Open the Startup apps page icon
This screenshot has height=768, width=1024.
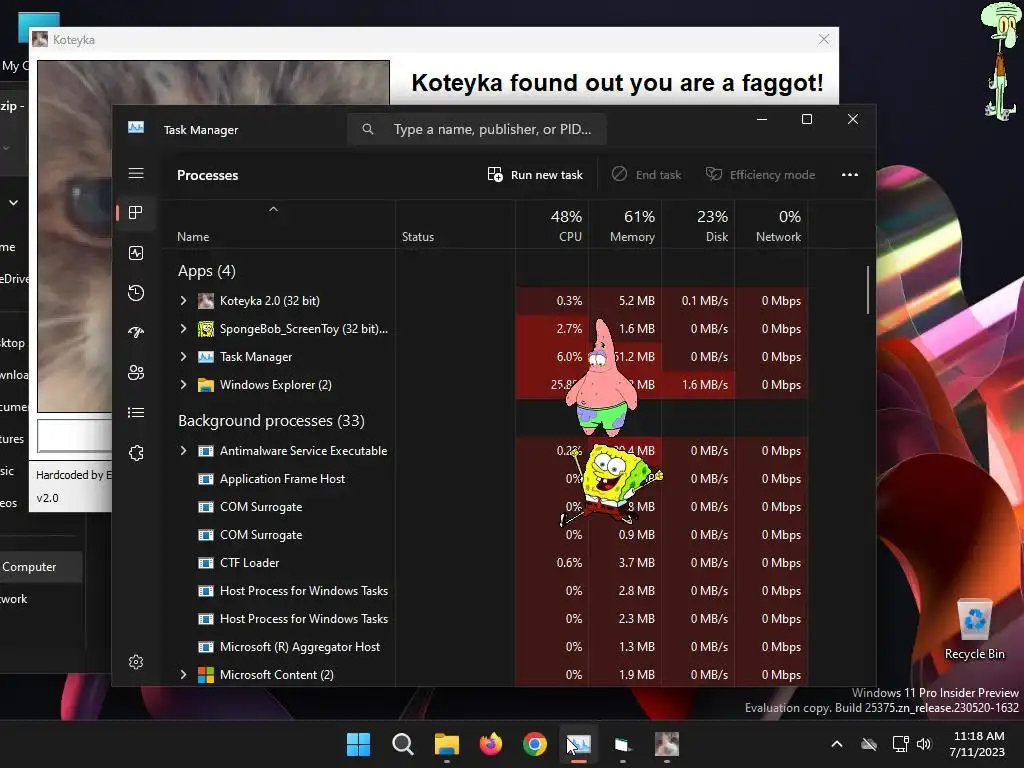(136, 332)
